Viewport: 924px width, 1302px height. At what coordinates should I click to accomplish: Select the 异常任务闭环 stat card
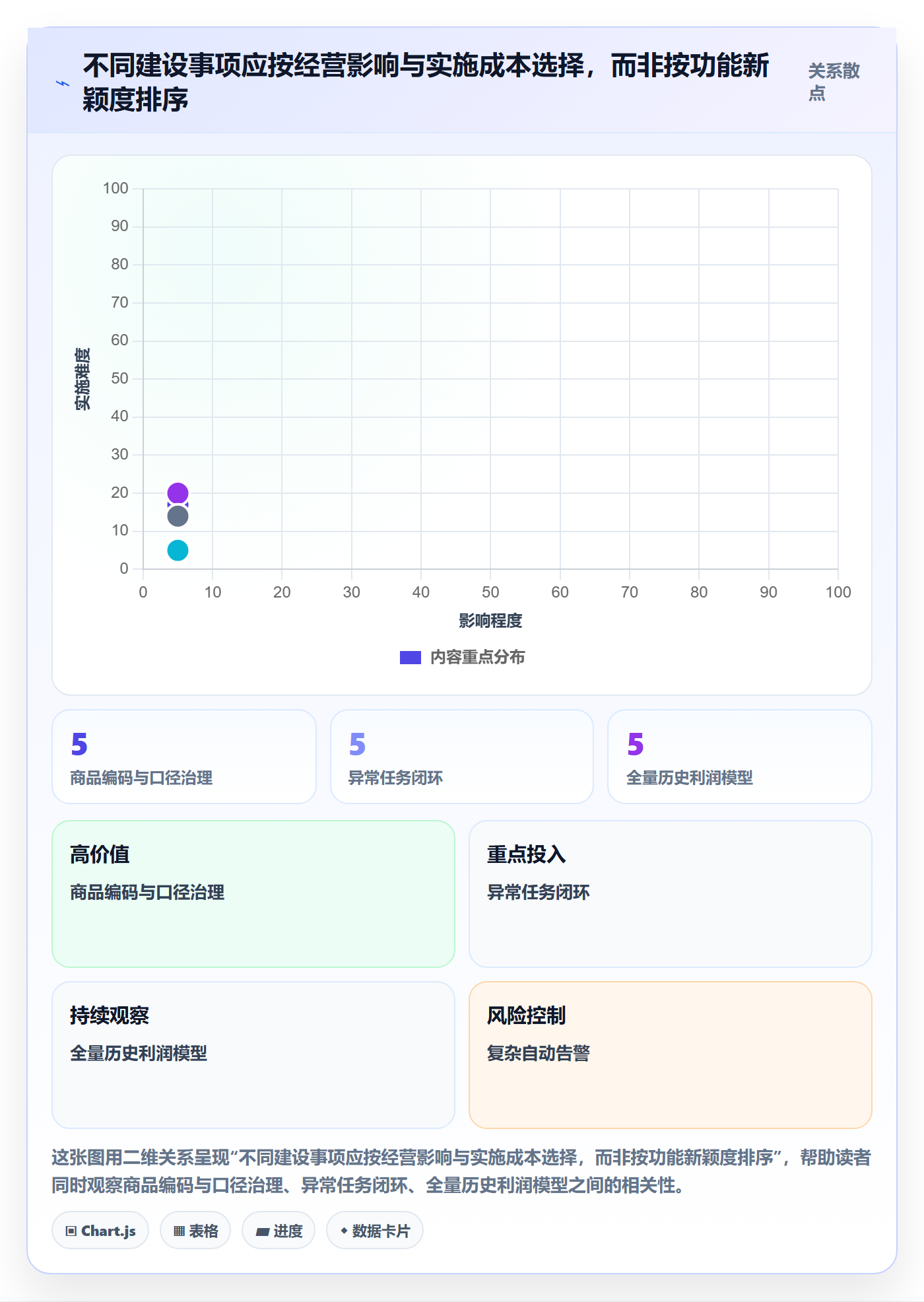click(x=462, y=757)
